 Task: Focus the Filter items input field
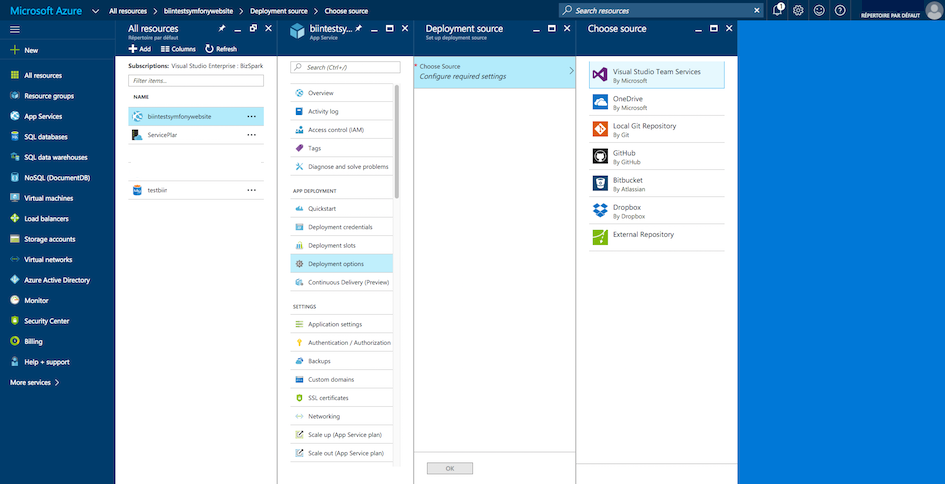pyautogui.click(x=196, y=81)
